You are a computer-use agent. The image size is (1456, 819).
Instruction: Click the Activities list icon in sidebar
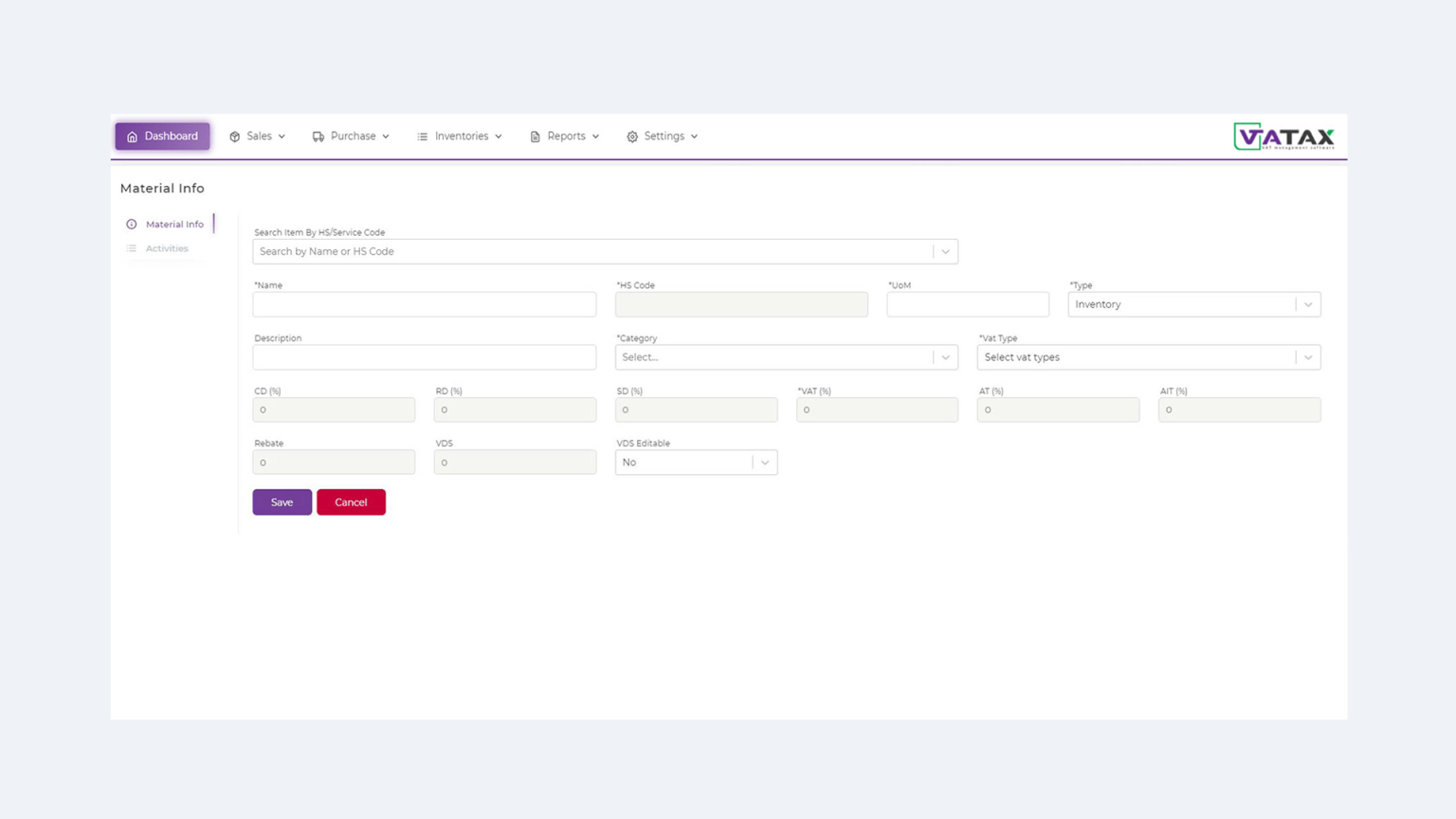tap(131, 247)
